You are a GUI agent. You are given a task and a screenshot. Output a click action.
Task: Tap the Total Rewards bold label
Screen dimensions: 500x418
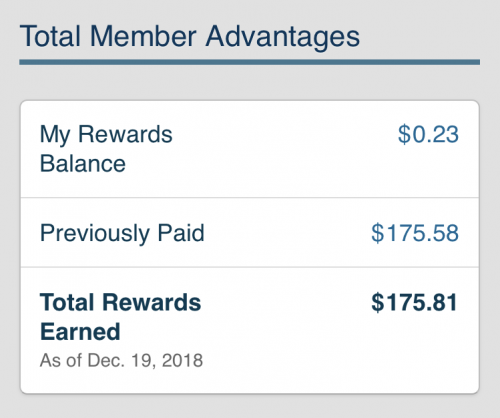point(120,302)
